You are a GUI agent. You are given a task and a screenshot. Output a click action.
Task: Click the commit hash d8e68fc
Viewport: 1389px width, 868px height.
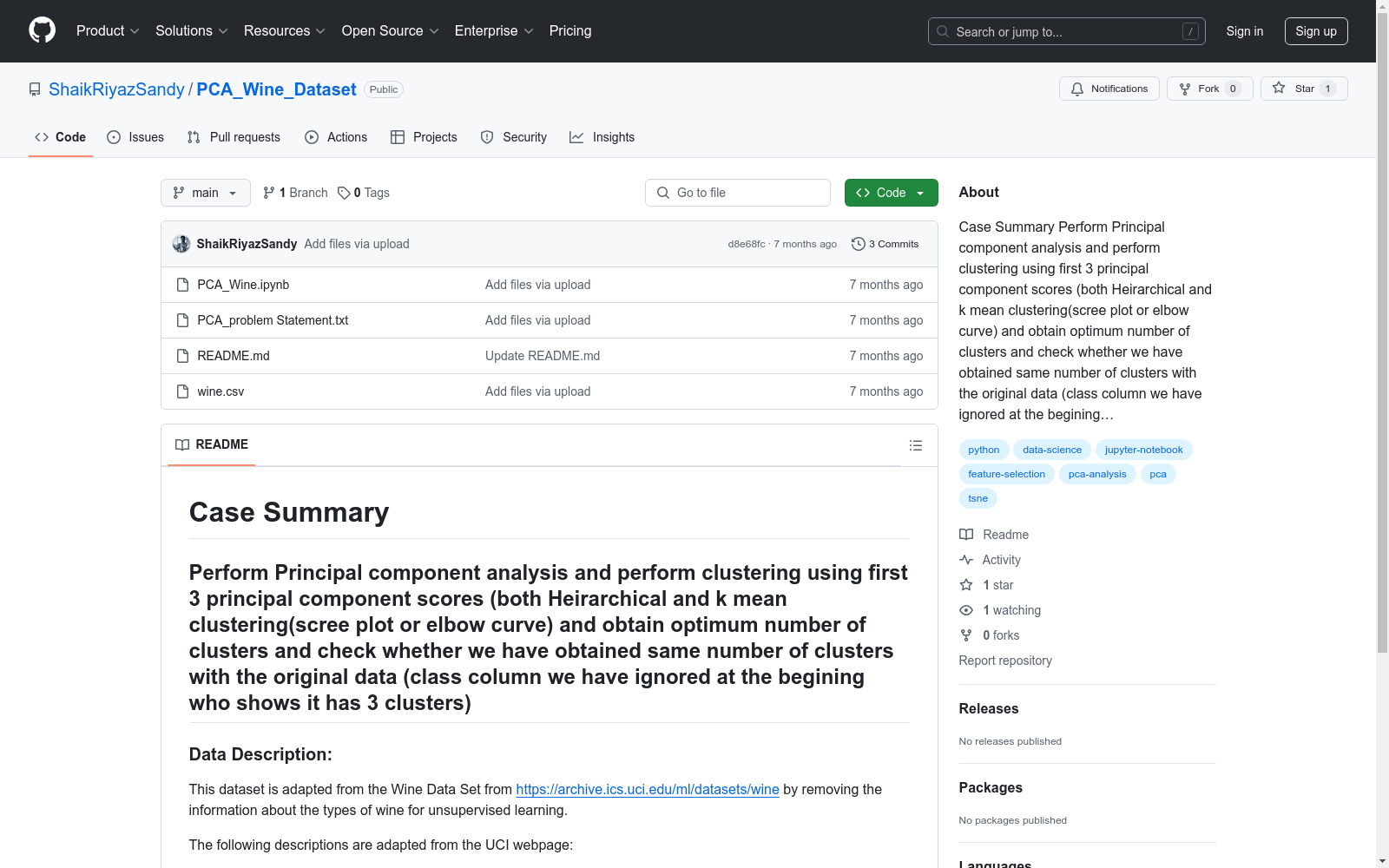(747, 244)
